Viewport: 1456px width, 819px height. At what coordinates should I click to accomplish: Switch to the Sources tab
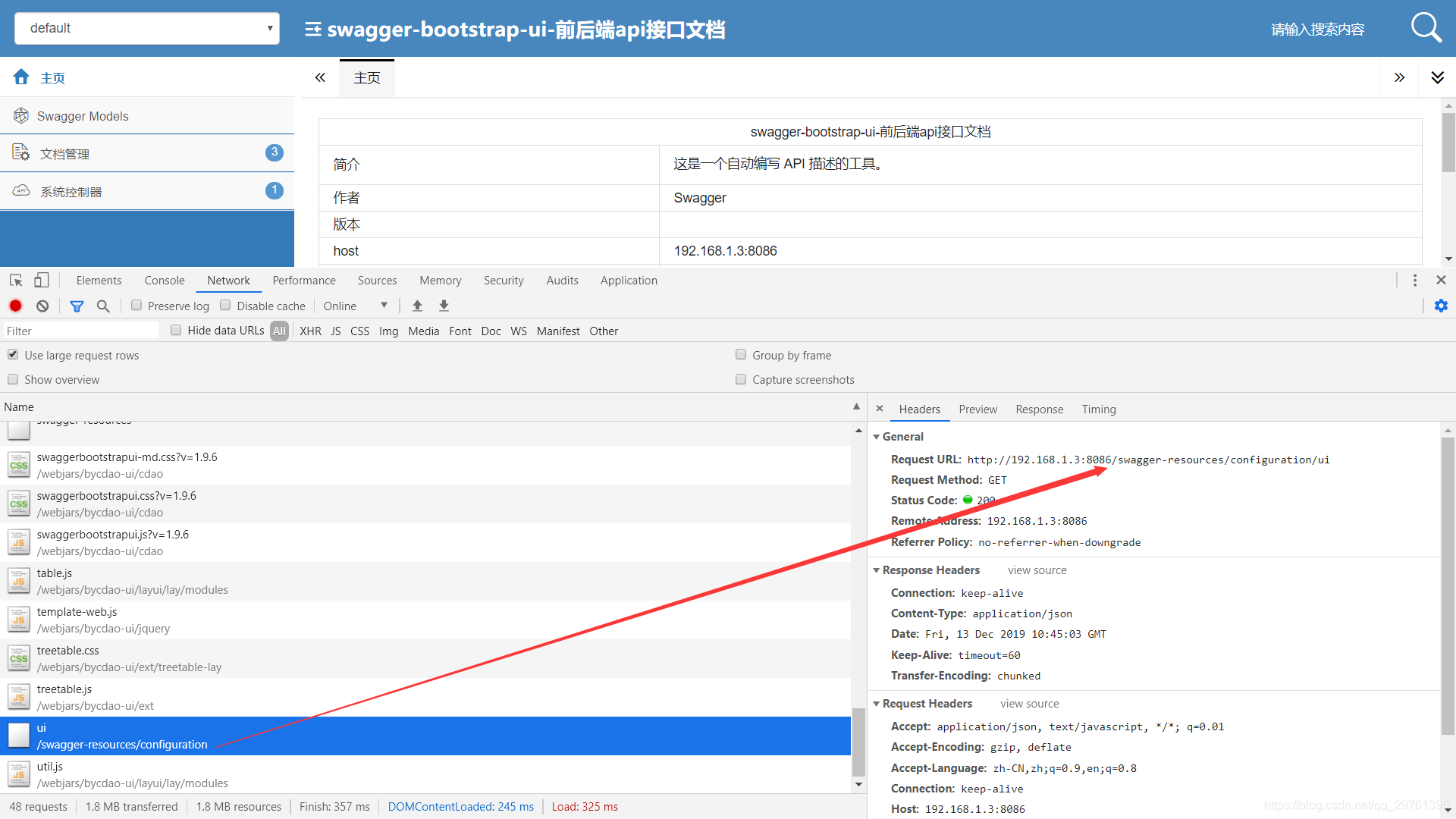pos(377,281)
